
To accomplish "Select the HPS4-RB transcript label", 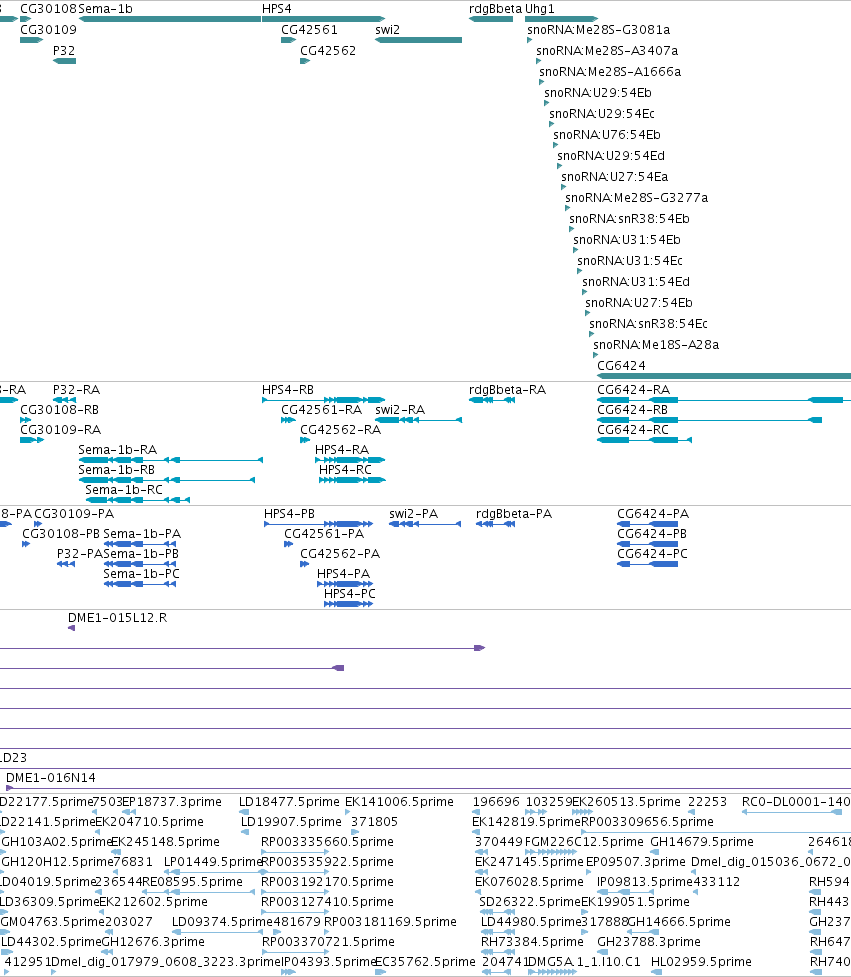I will (288, 390).
